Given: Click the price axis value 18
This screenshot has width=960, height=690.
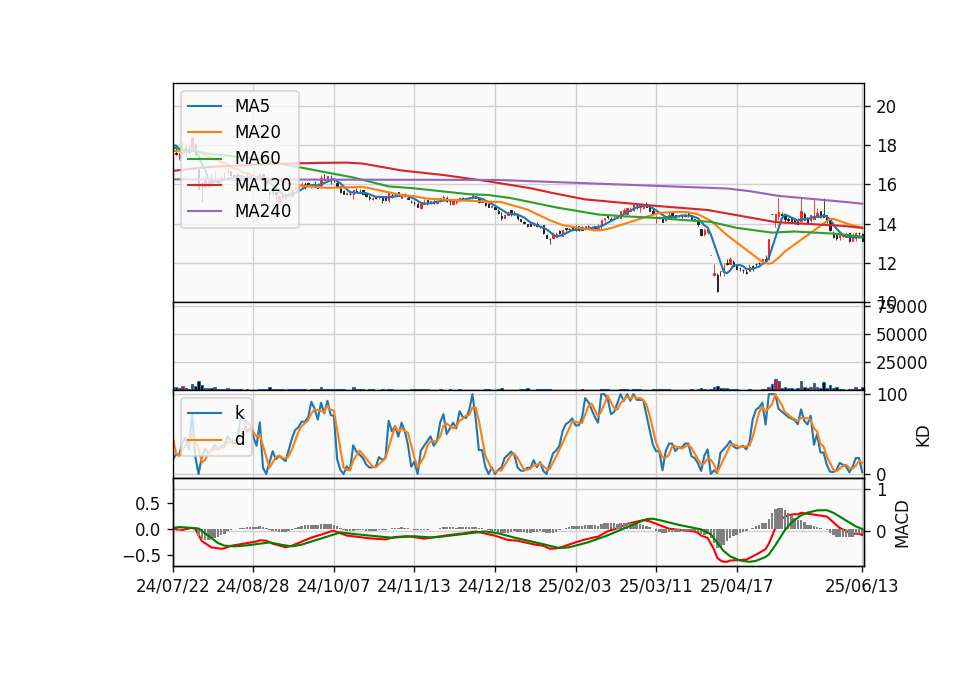Looking at the screenshot, I should [x=886, y=146].
